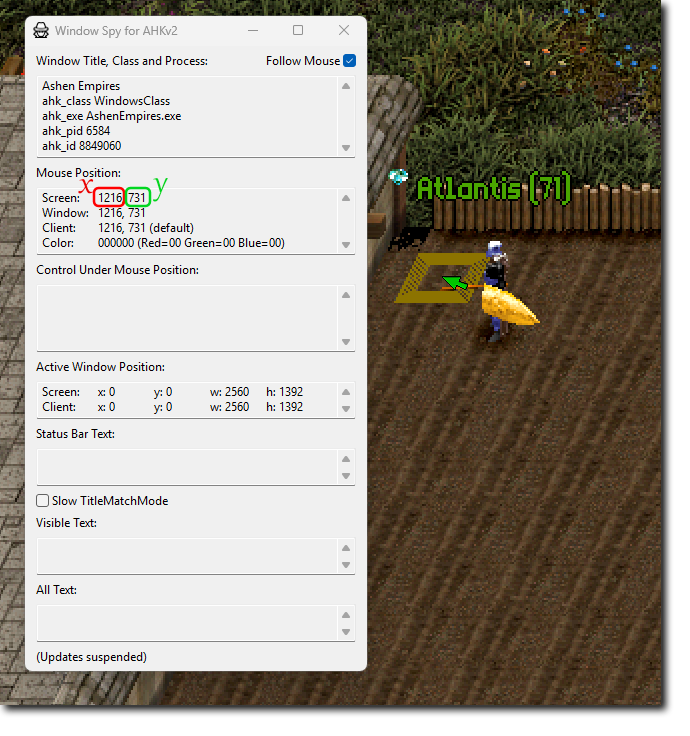Click the 'Ashen Empires' title line
This screenshot has width=690, height=736.
[81, 86]
